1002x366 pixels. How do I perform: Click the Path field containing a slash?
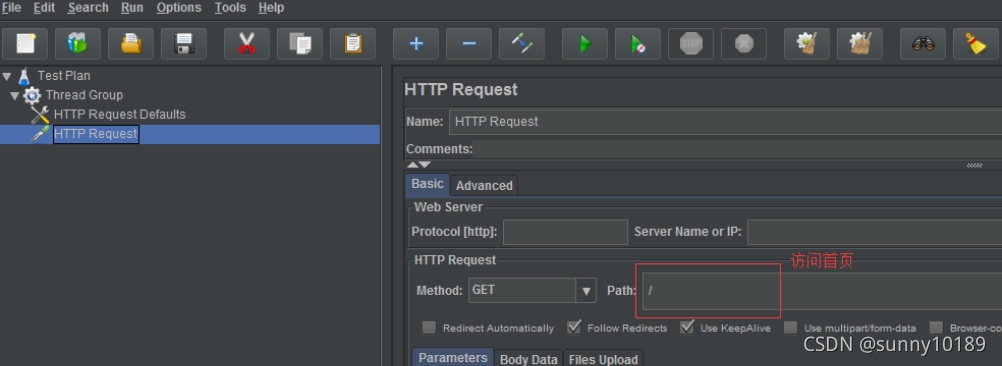click(x=822, y=291)
